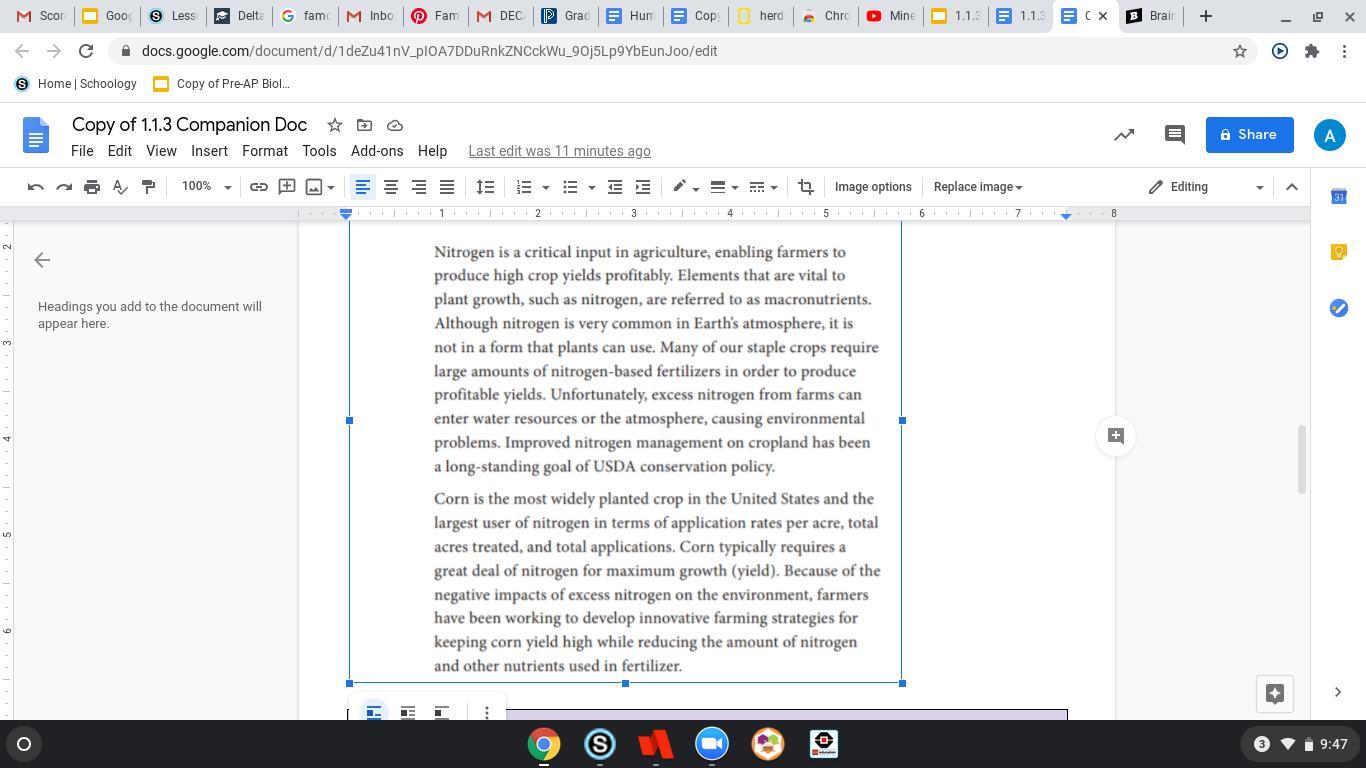This screenshot has width=1366, height=768.
Task: Move document using the folder icon
Action: pos(365,125)
